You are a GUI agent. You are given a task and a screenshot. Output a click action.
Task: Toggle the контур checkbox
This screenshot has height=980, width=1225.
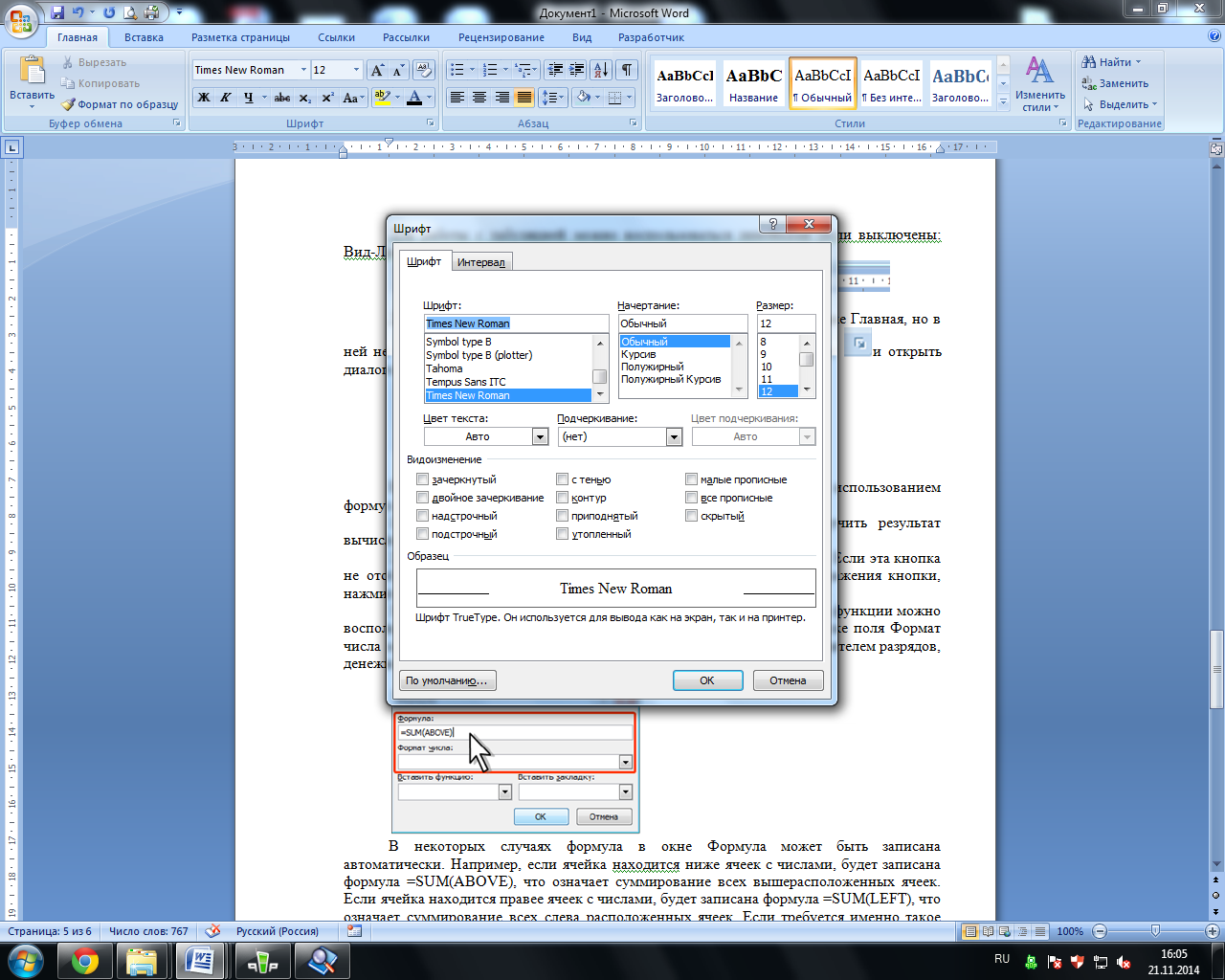click(x=562, y=498)
